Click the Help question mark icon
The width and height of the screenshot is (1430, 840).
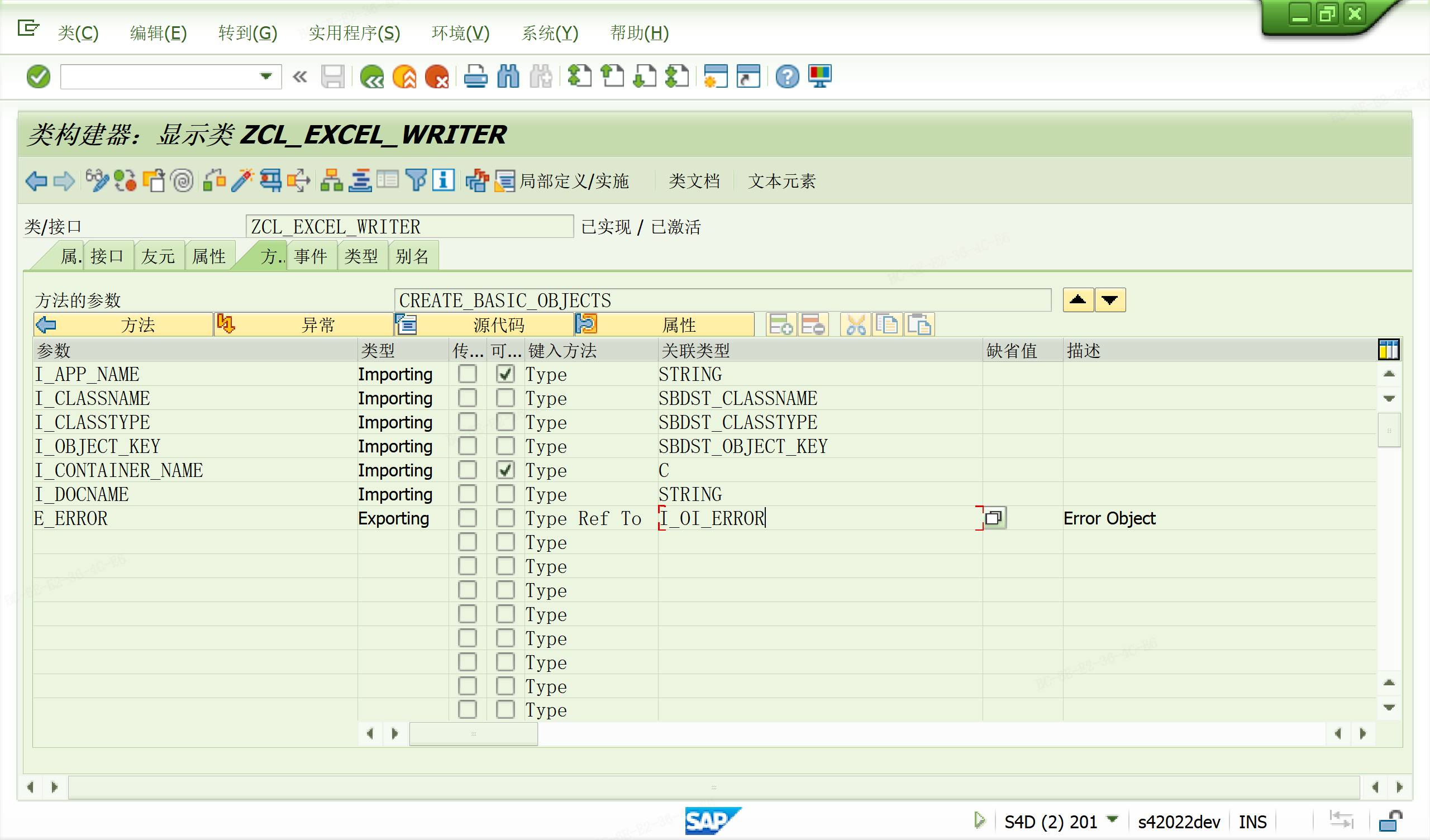coord(787,77)
